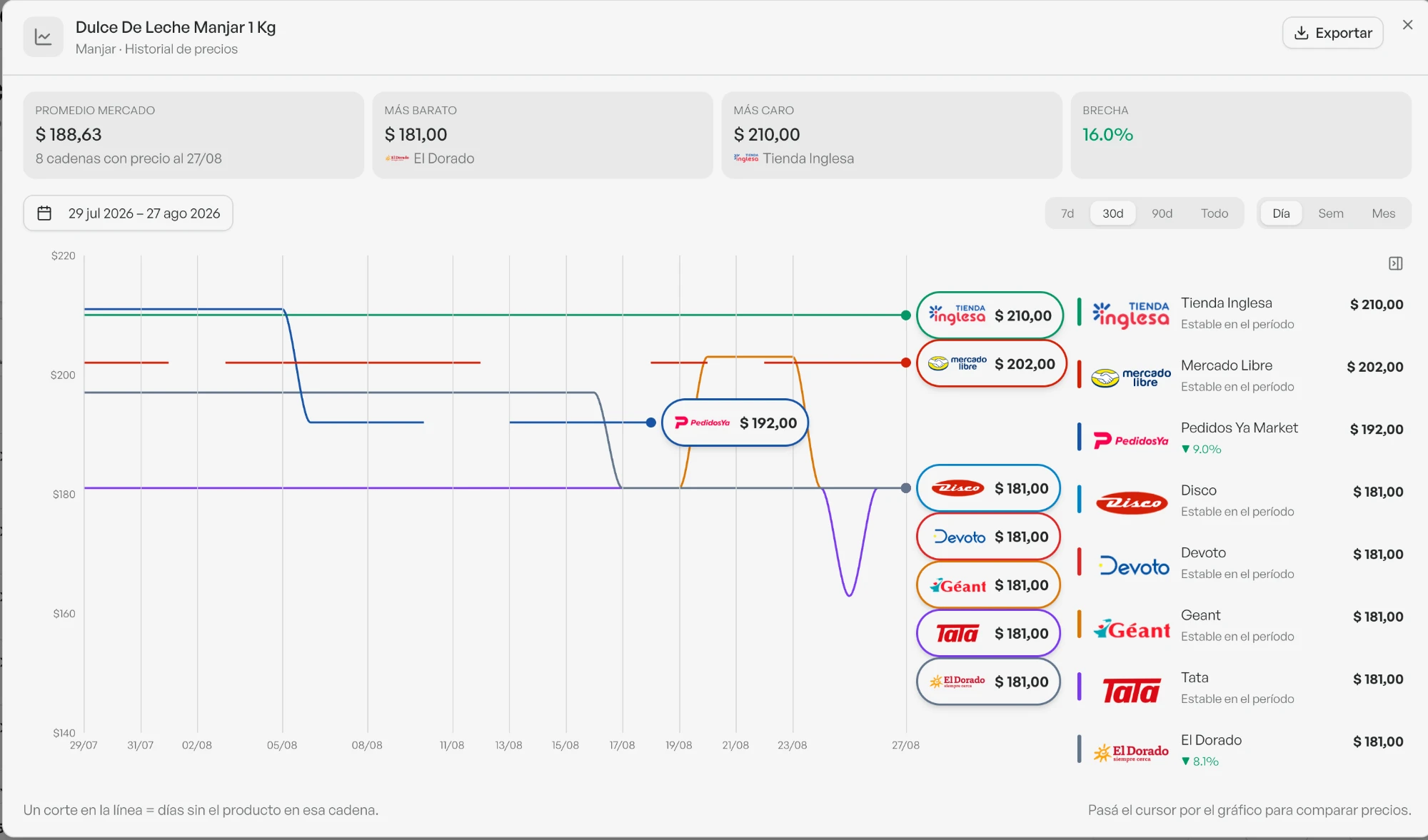Click El Dorado logo in Más Barato card
Viewport: 1428px width, 840px height.
click(x=397, y=158)
